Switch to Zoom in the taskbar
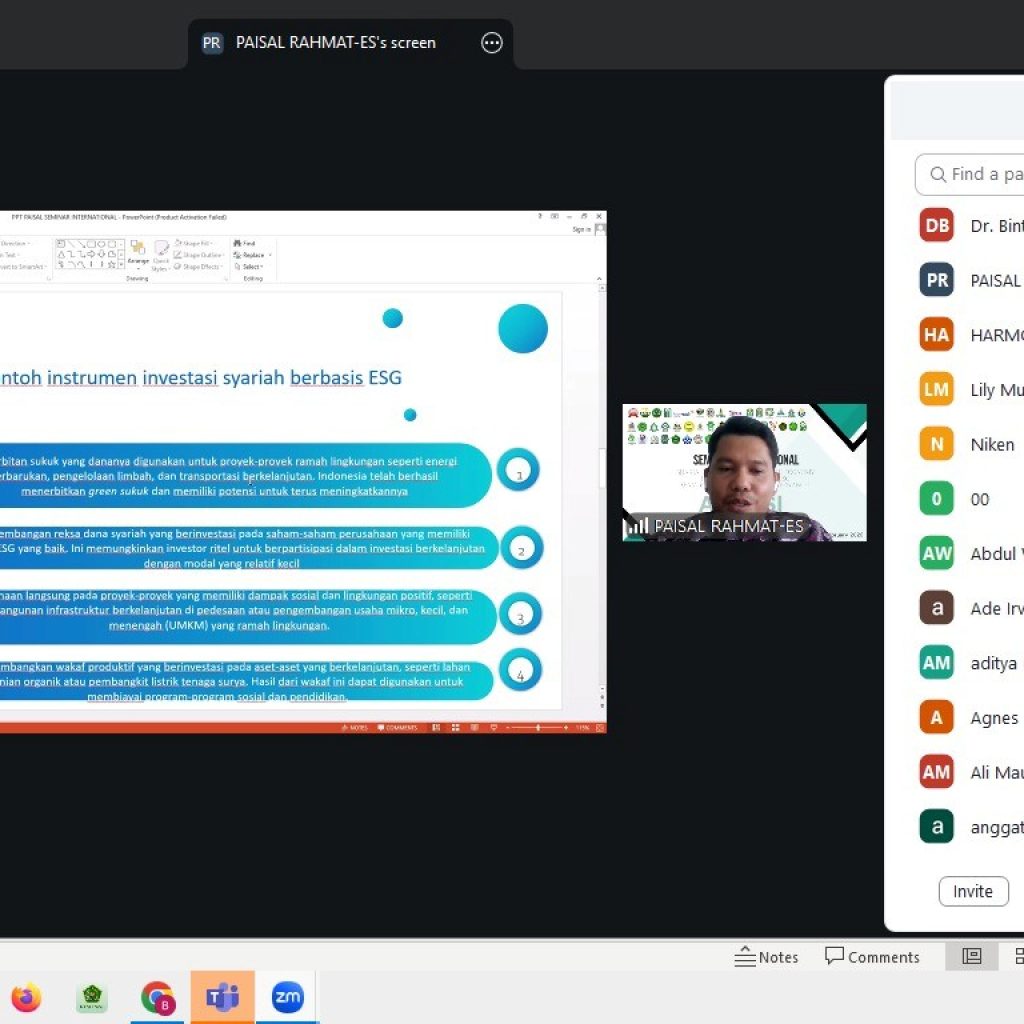This screenshot has height=1024, width=1024. click(x=287, y=997)
